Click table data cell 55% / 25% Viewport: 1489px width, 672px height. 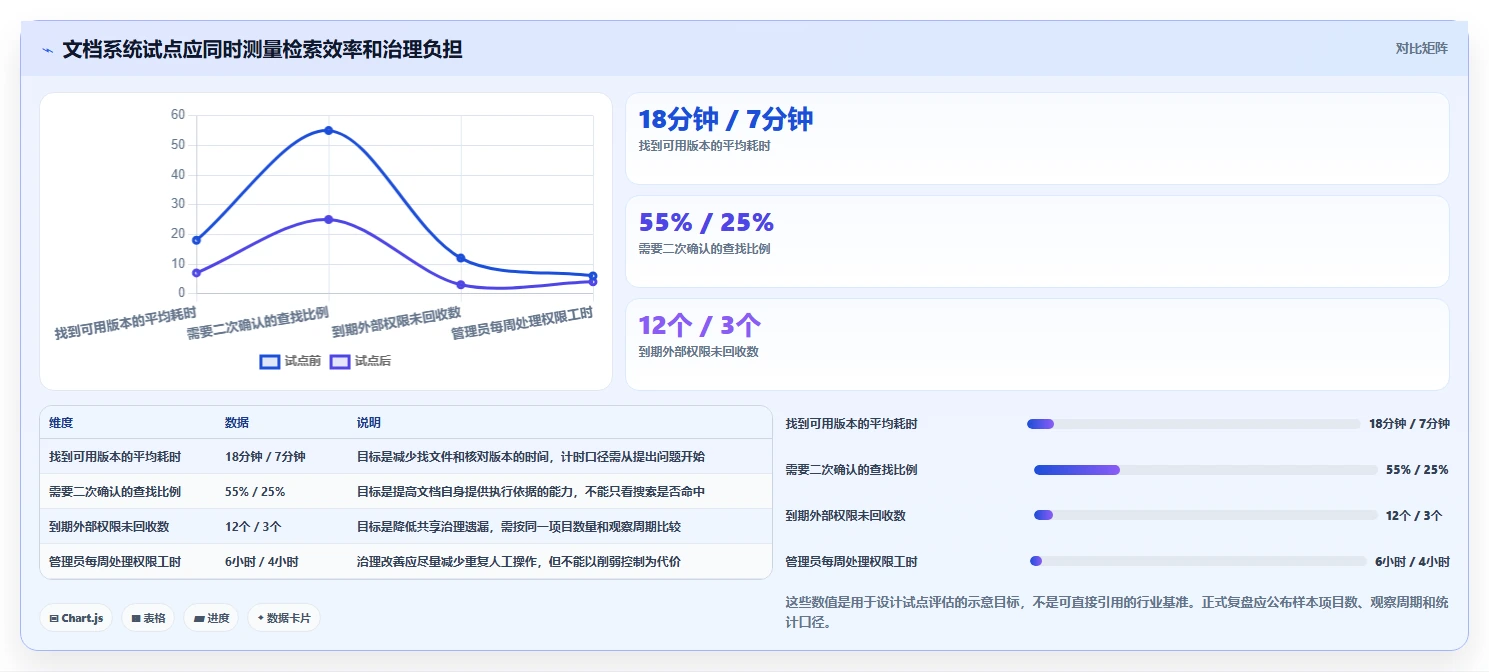pos(255,491)
